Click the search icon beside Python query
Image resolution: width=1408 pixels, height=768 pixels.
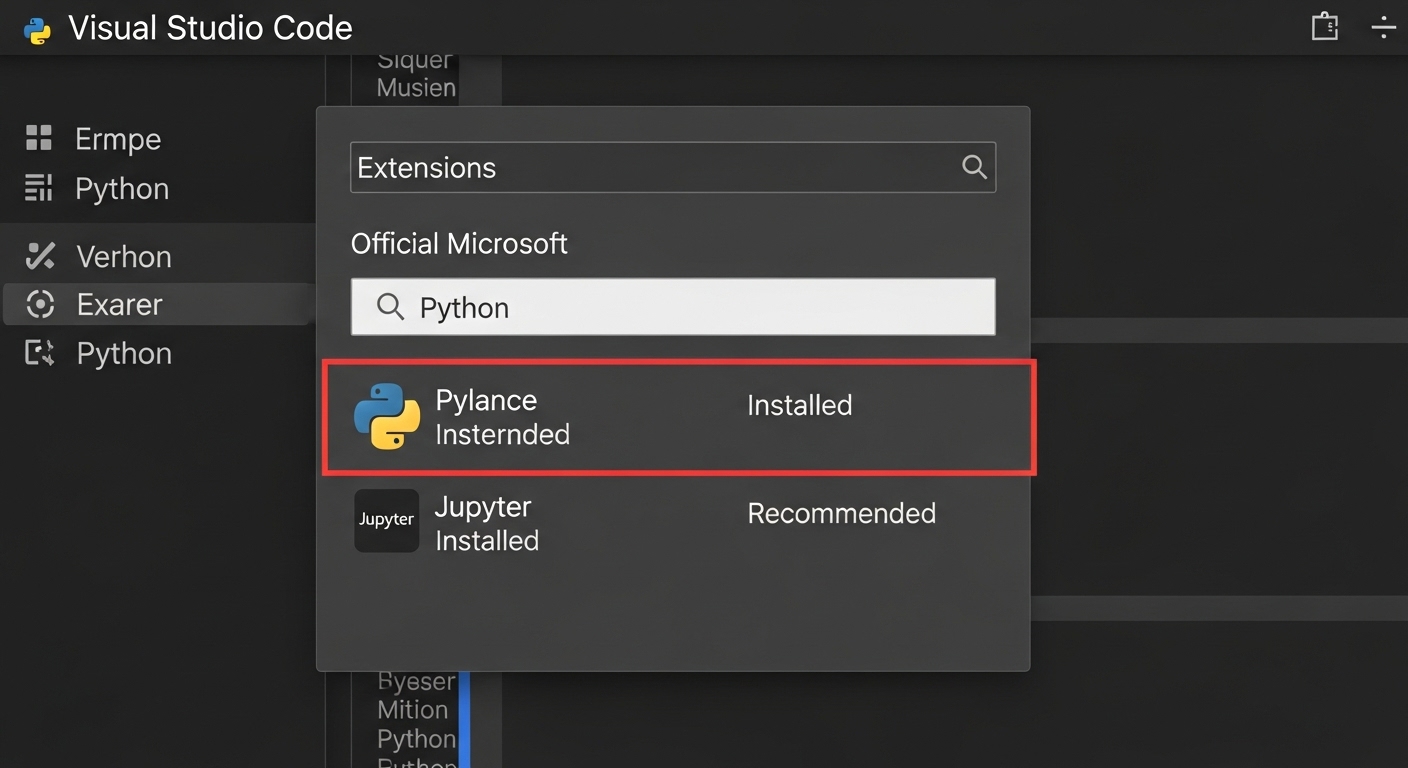tap(390, 307)
